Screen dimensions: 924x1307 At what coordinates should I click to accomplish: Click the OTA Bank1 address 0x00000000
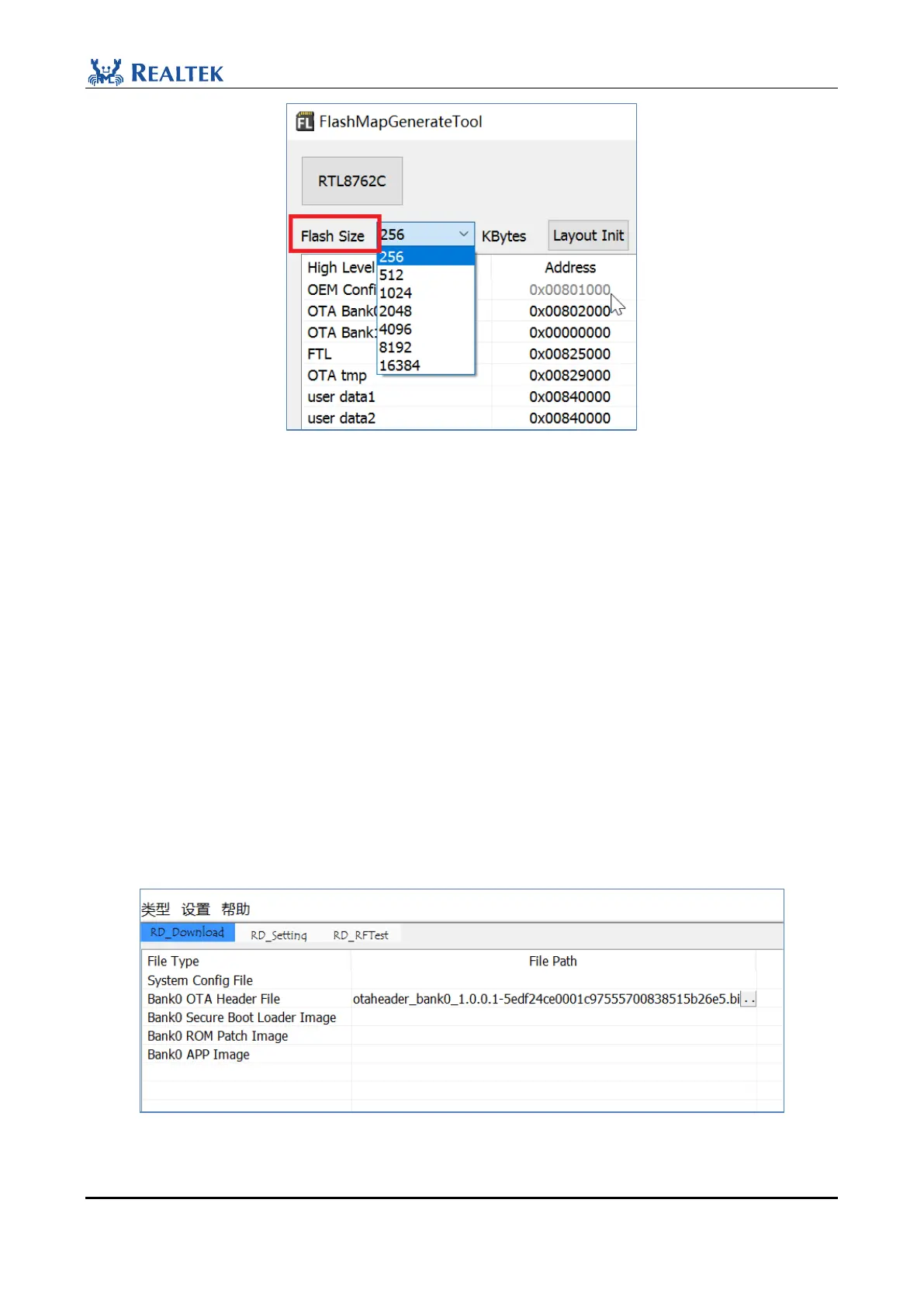[569, 332]
